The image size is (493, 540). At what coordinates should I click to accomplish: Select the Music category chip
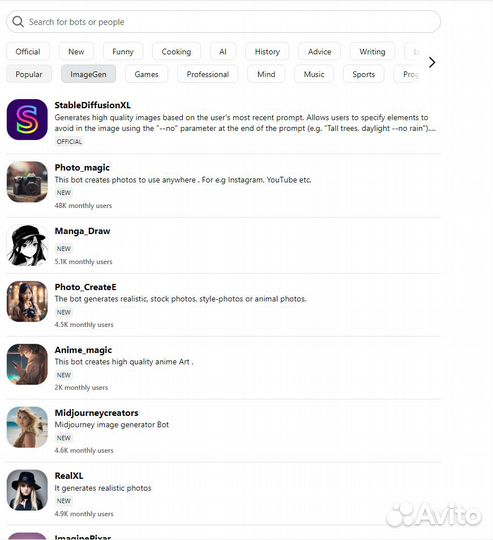point(314,74)
